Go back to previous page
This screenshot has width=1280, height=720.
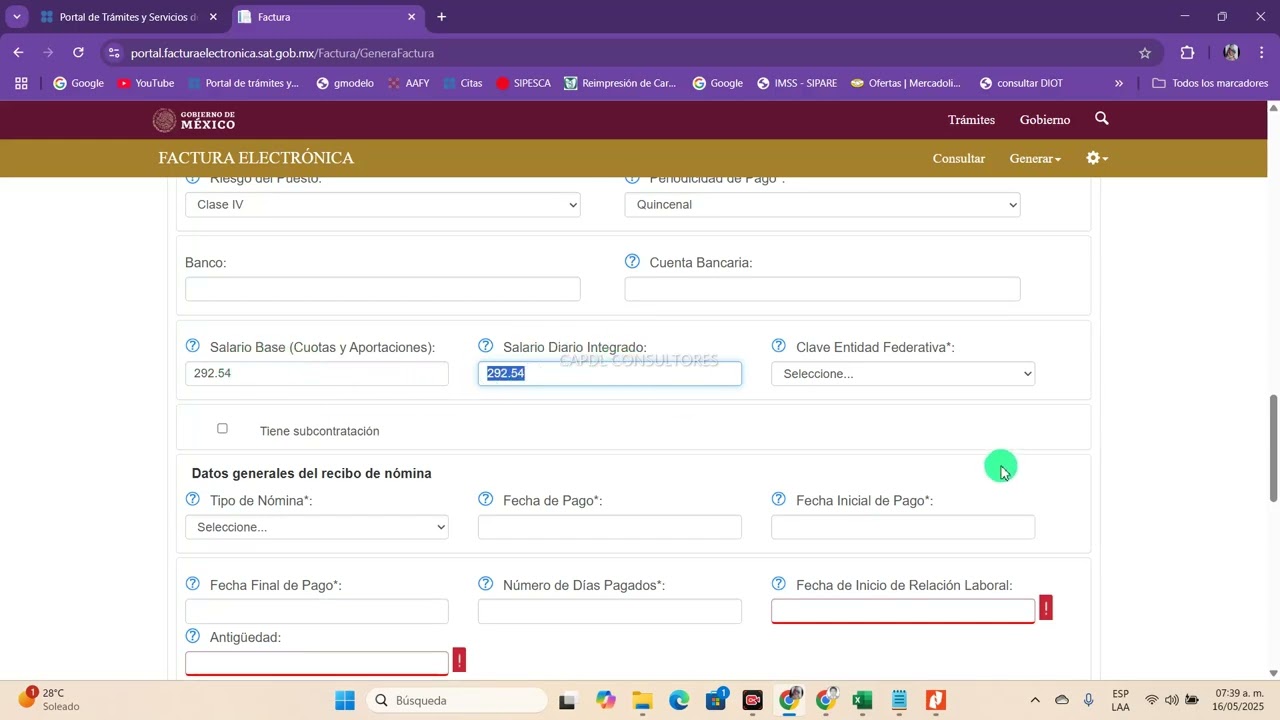coord(19,53)
